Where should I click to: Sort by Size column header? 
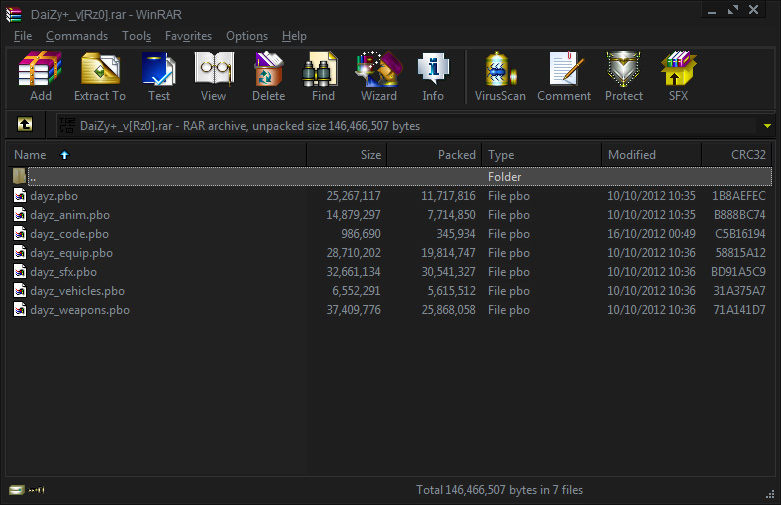pos(347,155)
